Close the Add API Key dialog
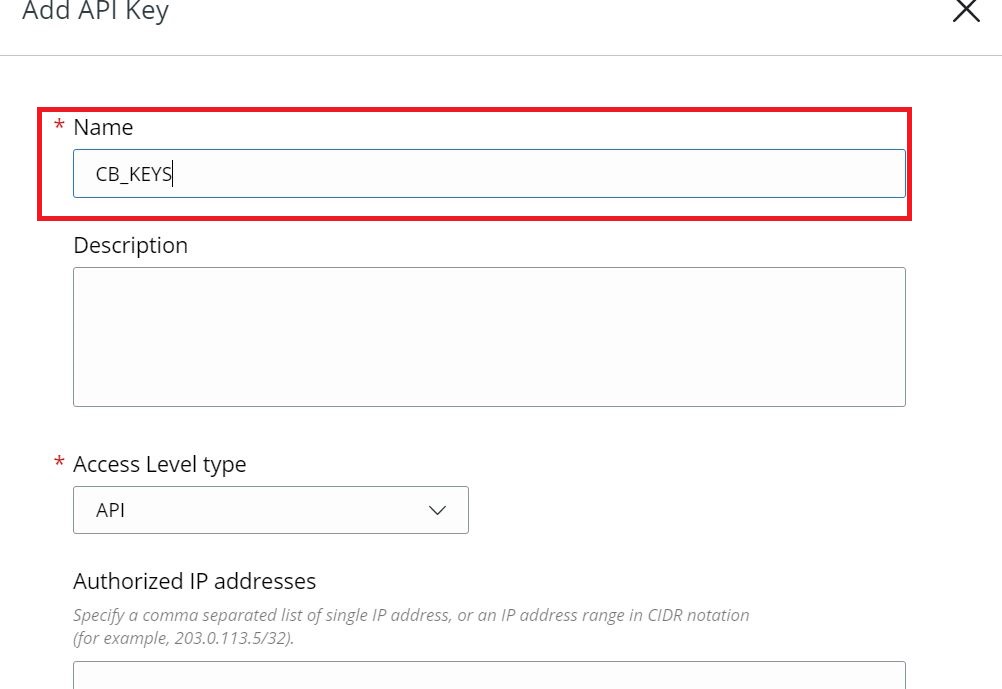 pos(966,12)
